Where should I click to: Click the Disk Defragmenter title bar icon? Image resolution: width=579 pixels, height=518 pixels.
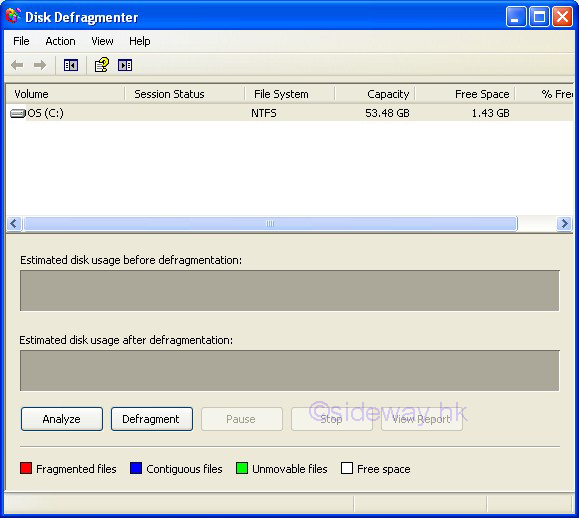(13, 16)
